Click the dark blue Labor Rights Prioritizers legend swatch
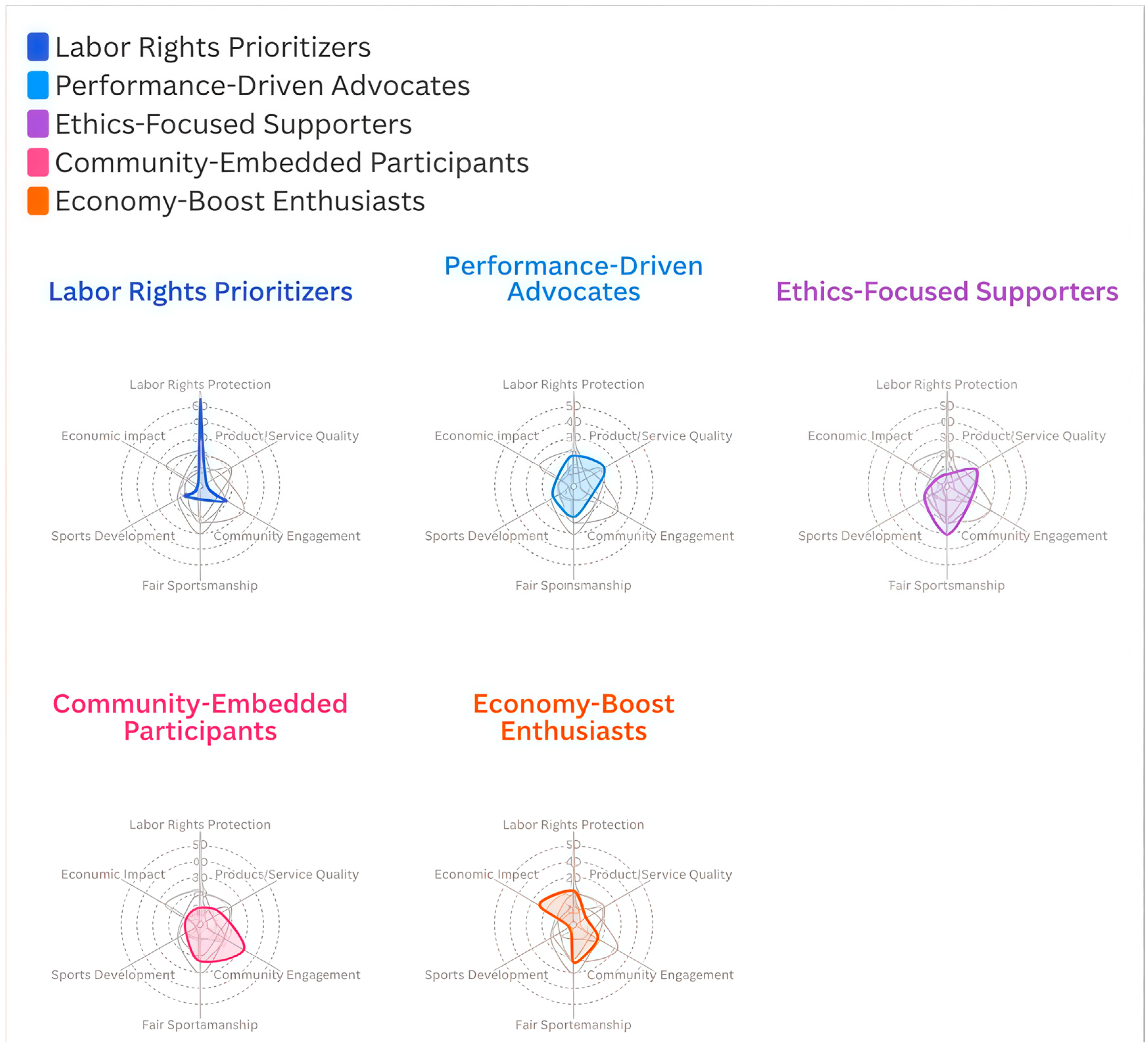The height and width of the screenshot is (1049, 1148). [37, 47]
